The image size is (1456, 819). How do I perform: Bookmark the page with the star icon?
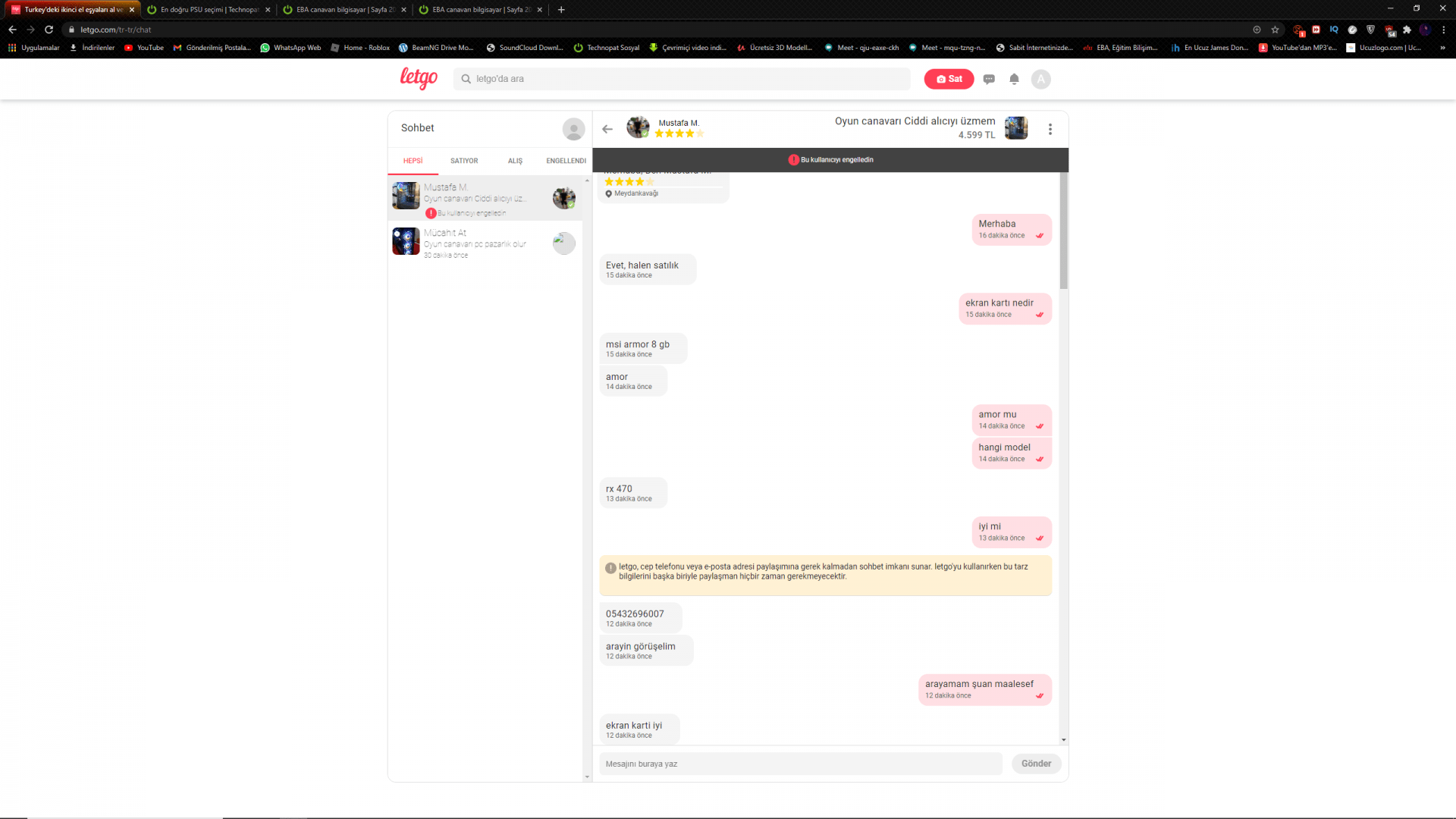point(1275,30)
